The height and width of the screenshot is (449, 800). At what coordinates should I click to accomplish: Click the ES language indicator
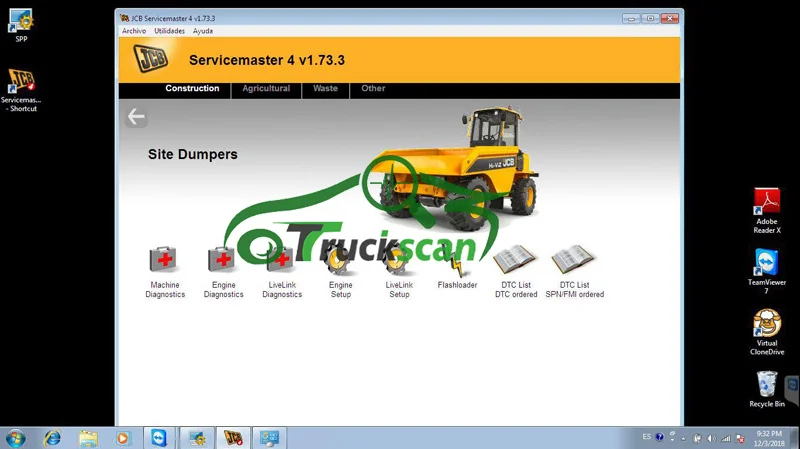click(646, 437)
